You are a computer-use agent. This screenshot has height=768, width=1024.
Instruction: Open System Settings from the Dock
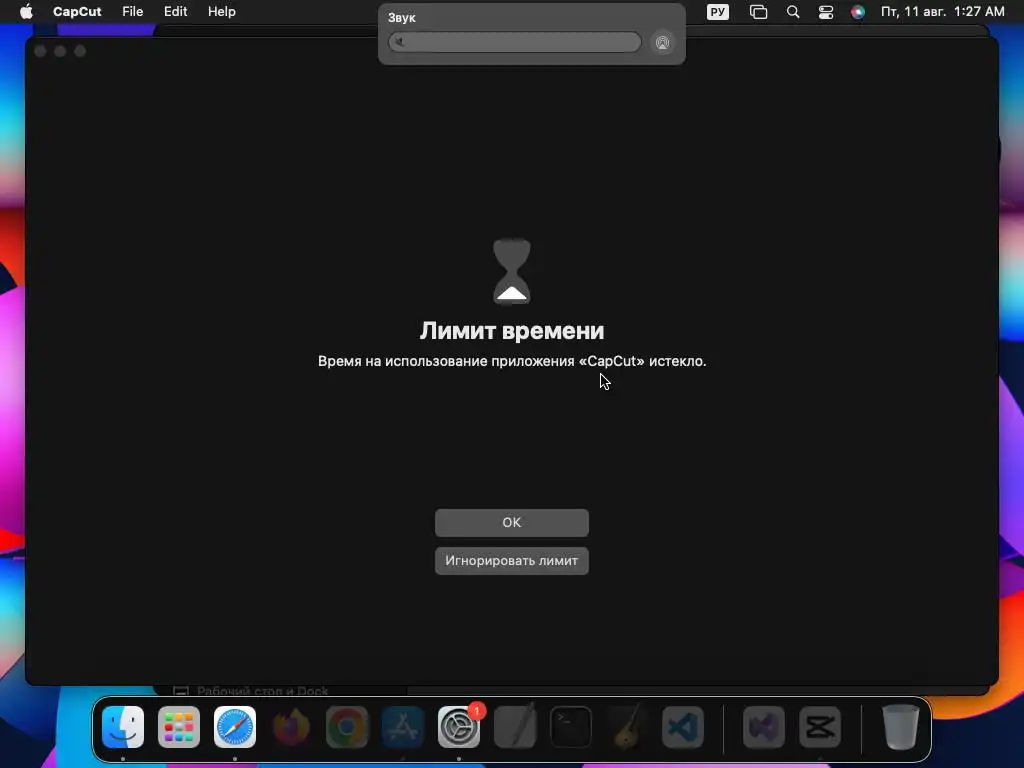click(459, 727)
